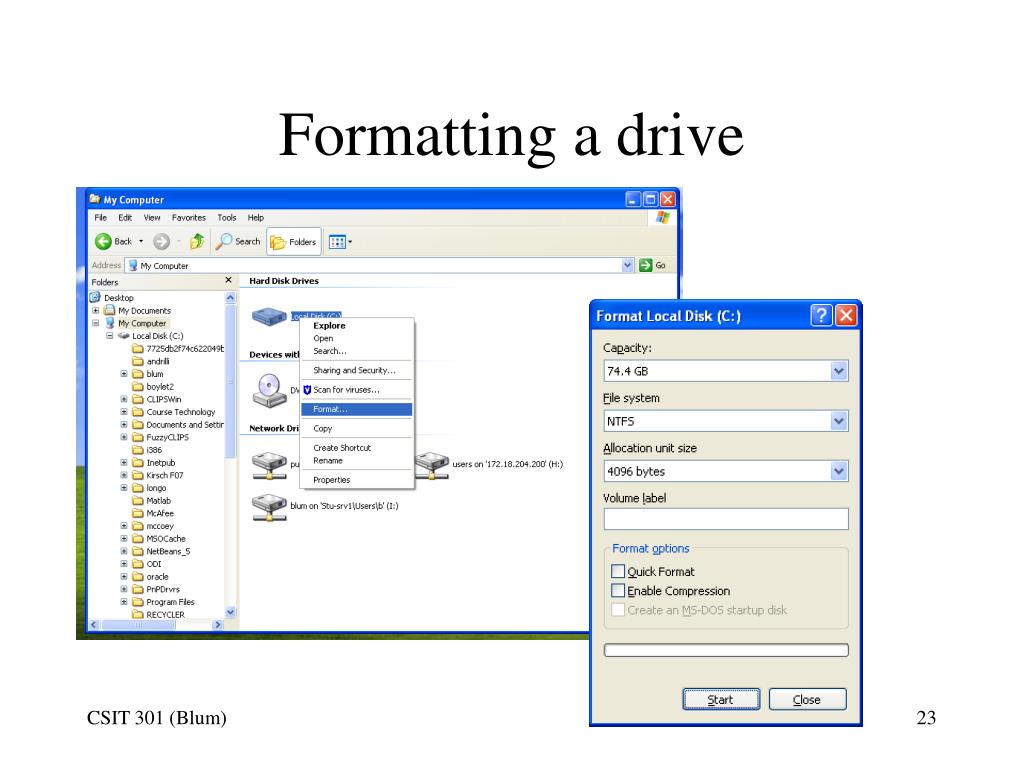This screenshot has width=1024, height=768.
Task: Click folder tree vertical scrollbar down arrow
Action: tap(230, 613)
